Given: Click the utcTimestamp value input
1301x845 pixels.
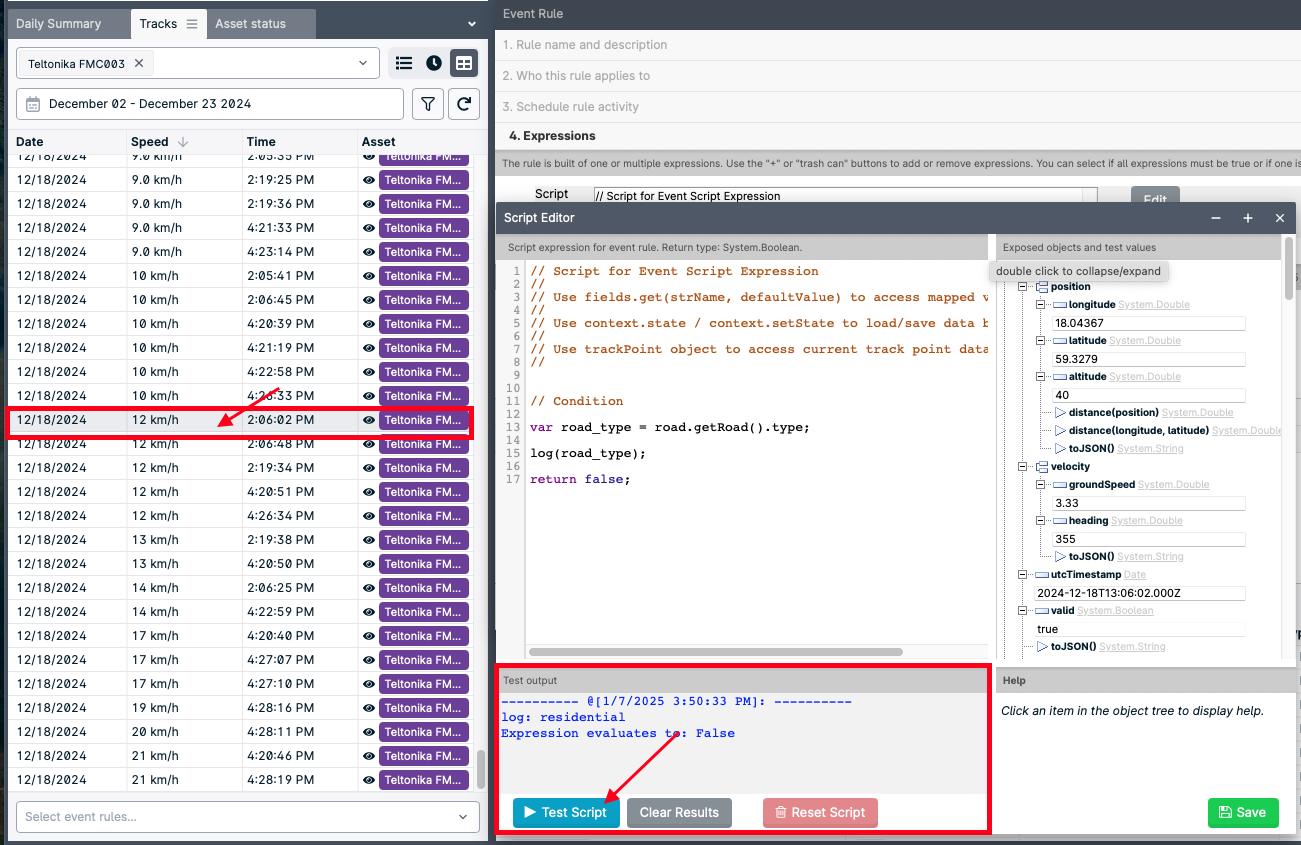Looking at the screenshot, I should [1140, 593].
